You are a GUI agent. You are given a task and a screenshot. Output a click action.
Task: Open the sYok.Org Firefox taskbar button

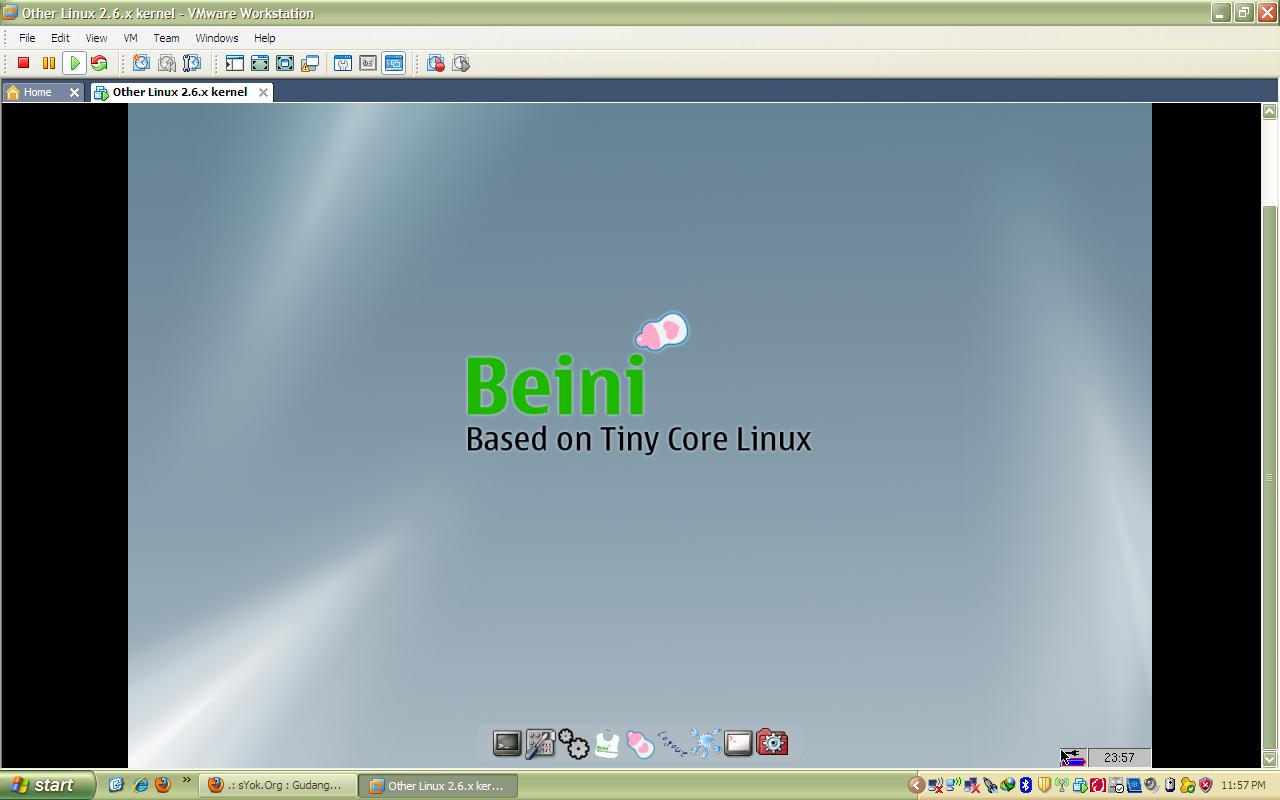(x=278, y=785)
